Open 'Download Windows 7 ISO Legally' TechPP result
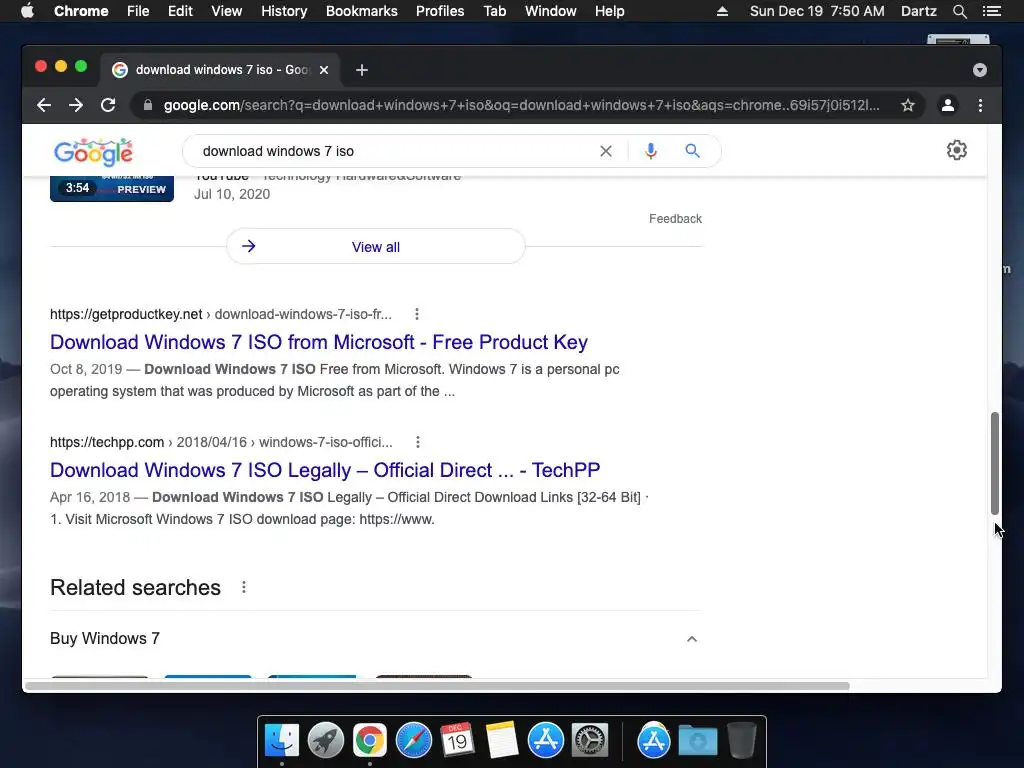The image size is (1024, 768). coord(325,470)
